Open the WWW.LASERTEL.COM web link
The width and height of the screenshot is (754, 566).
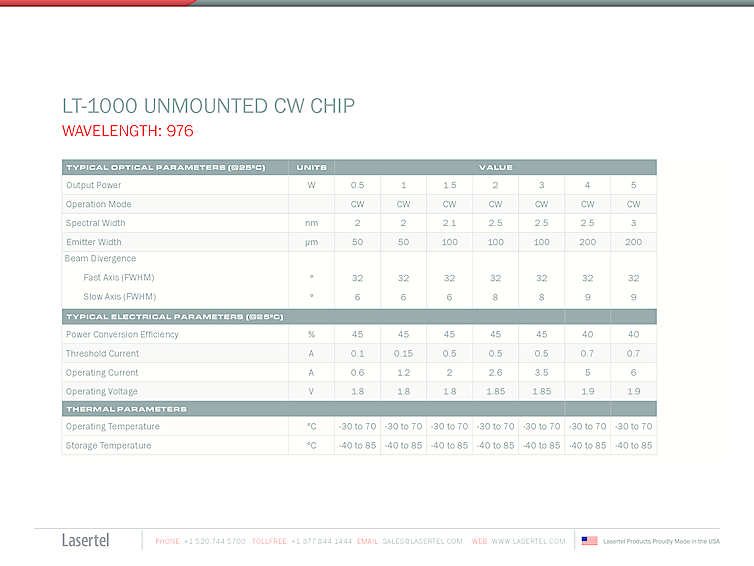[527, 541]
